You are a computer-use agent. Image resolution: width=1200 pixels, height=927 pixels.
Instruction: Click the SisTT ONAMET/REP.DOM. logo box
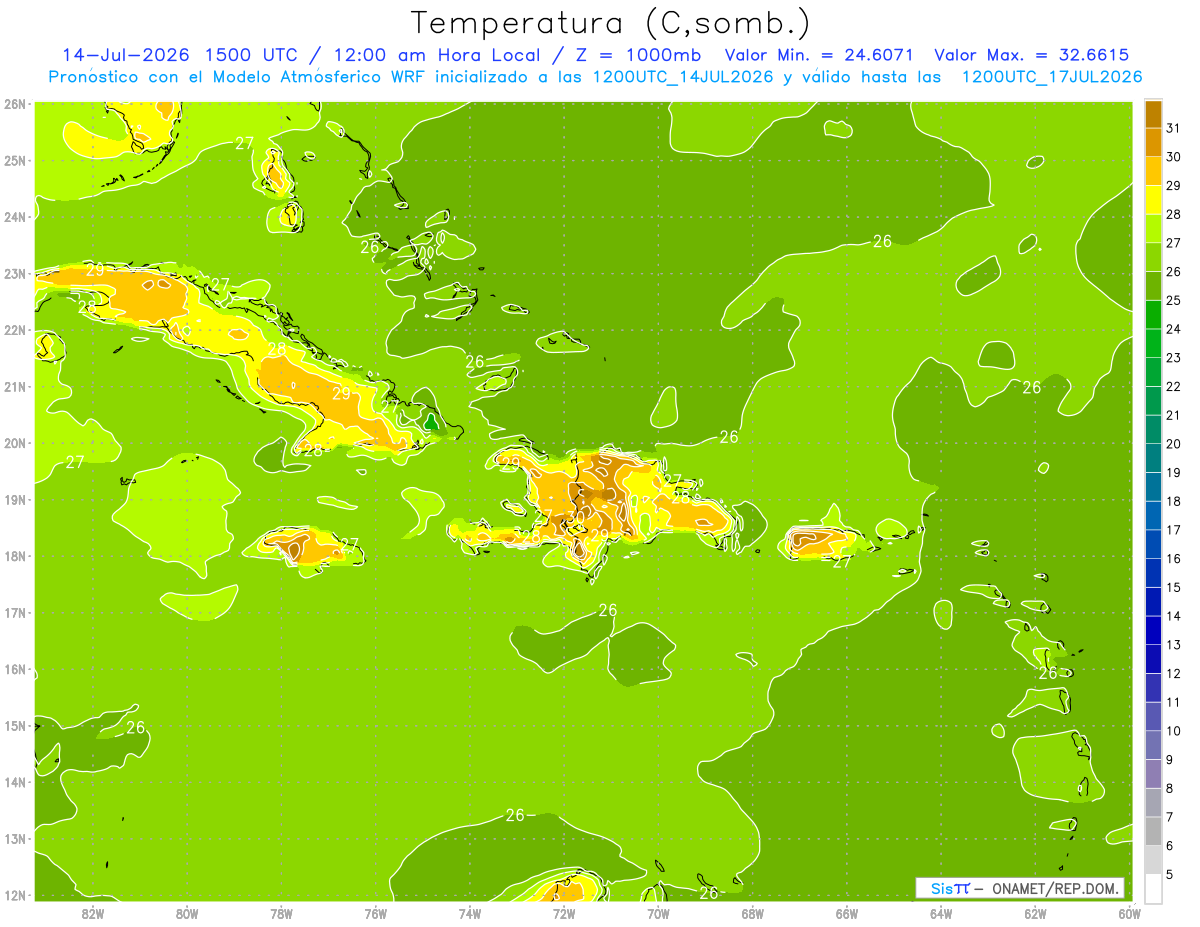(1019, 888)
